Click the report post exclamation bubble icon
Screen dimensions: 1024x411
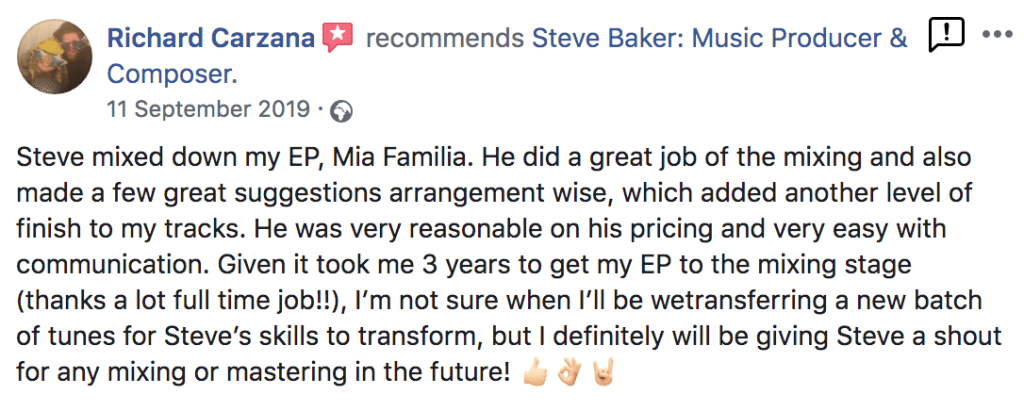(945, 36)
